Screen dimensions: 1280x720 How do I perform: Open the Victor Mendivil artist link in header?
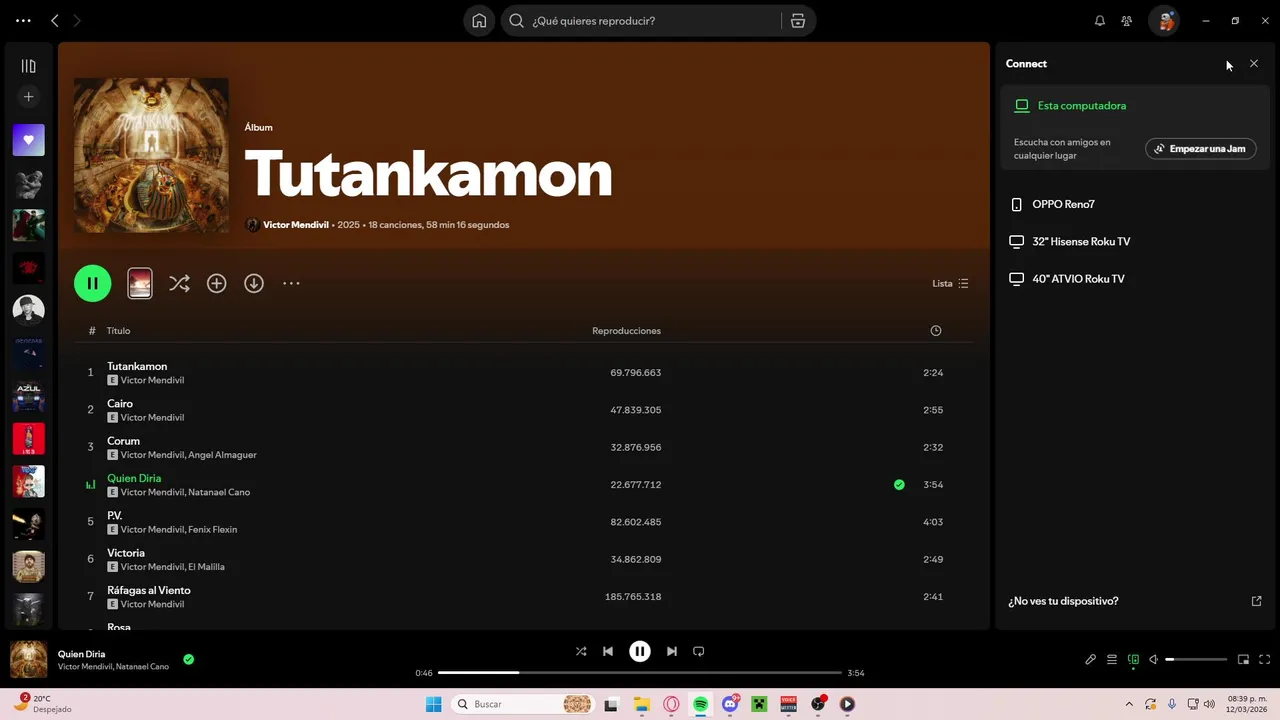[x=295, y=225]
